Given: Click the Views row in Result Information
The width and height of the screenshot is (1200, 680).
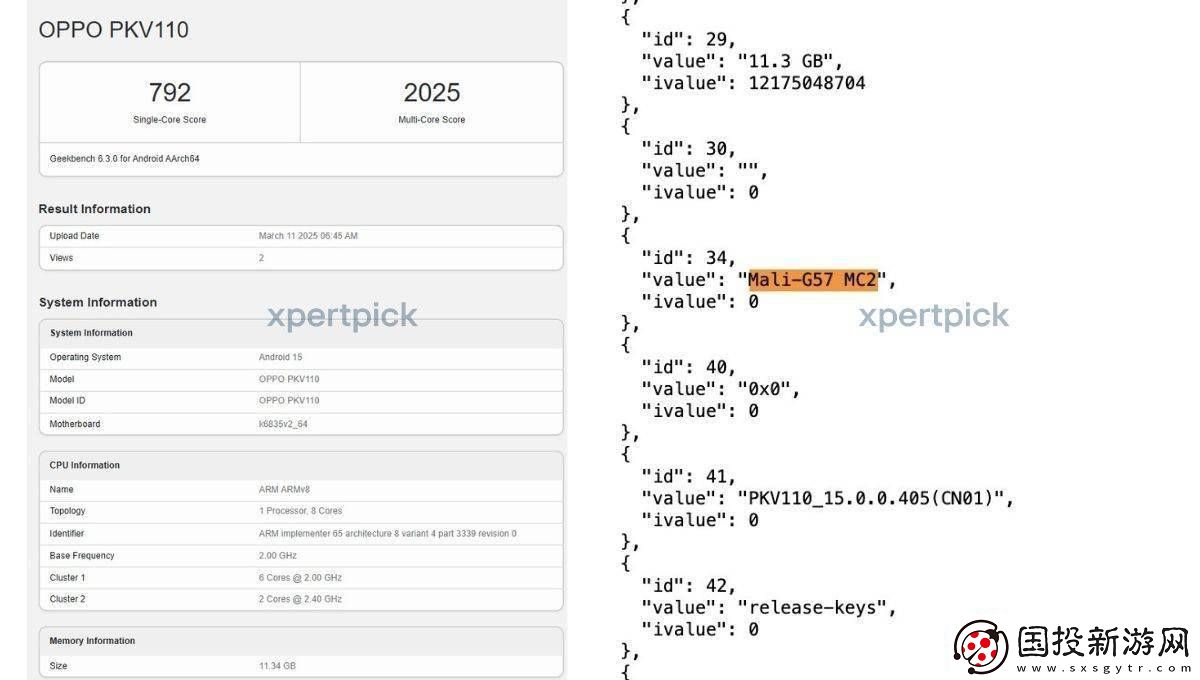Looking at the screenshot, I should coord(300,258).
